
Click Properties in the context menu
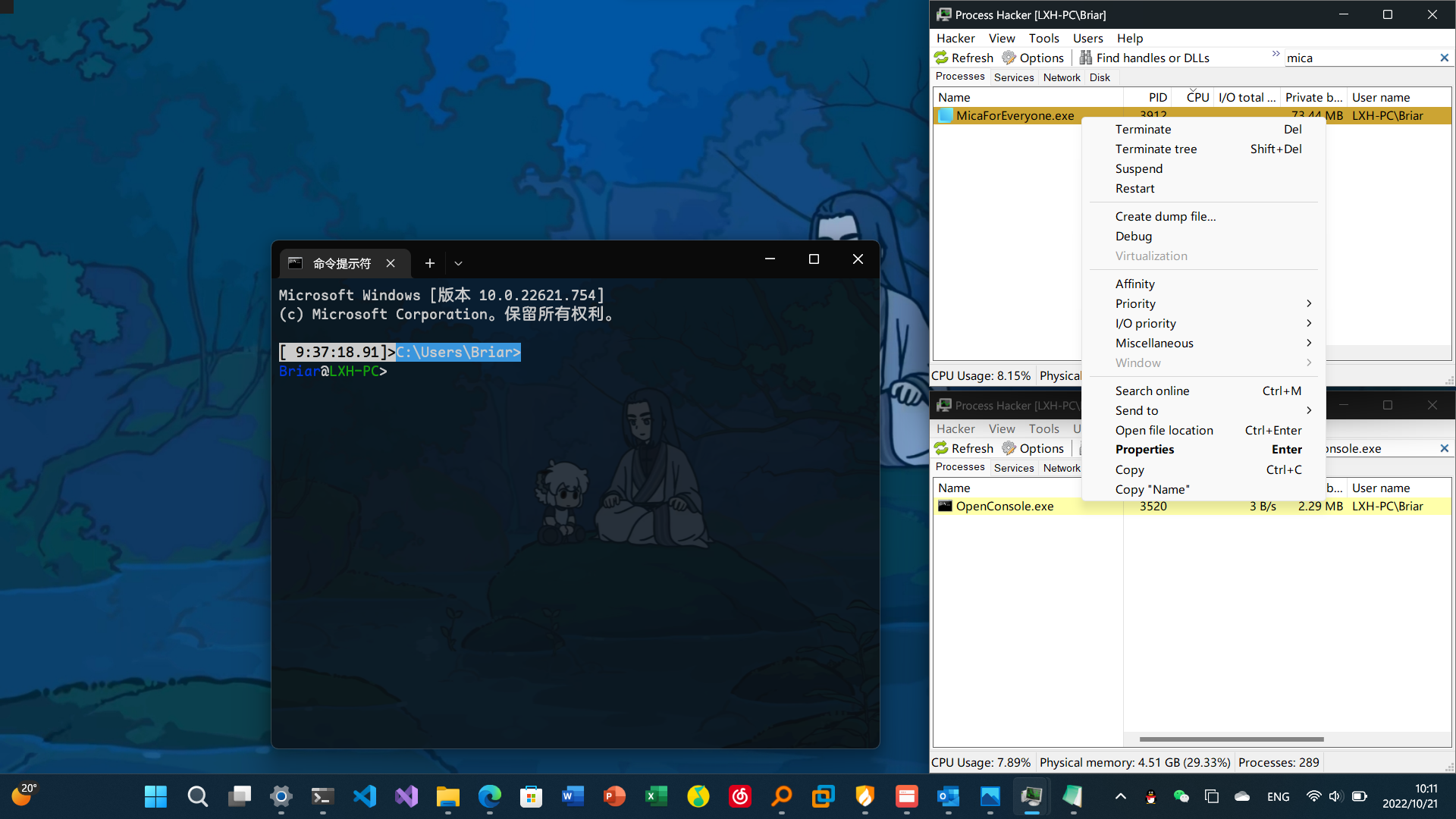pos(1144,450)
